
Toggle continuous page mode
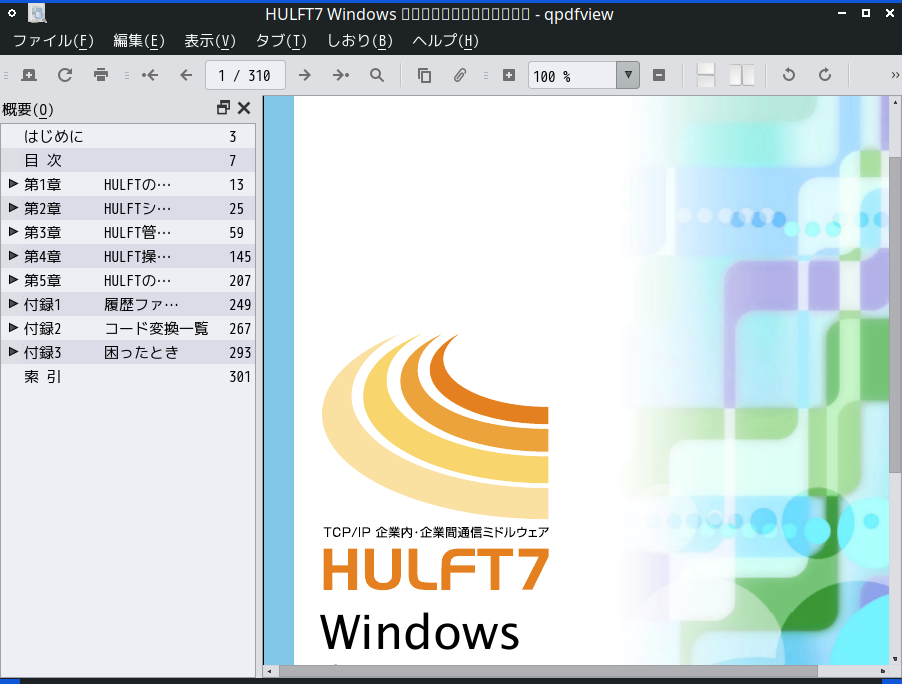pos(705,75)
